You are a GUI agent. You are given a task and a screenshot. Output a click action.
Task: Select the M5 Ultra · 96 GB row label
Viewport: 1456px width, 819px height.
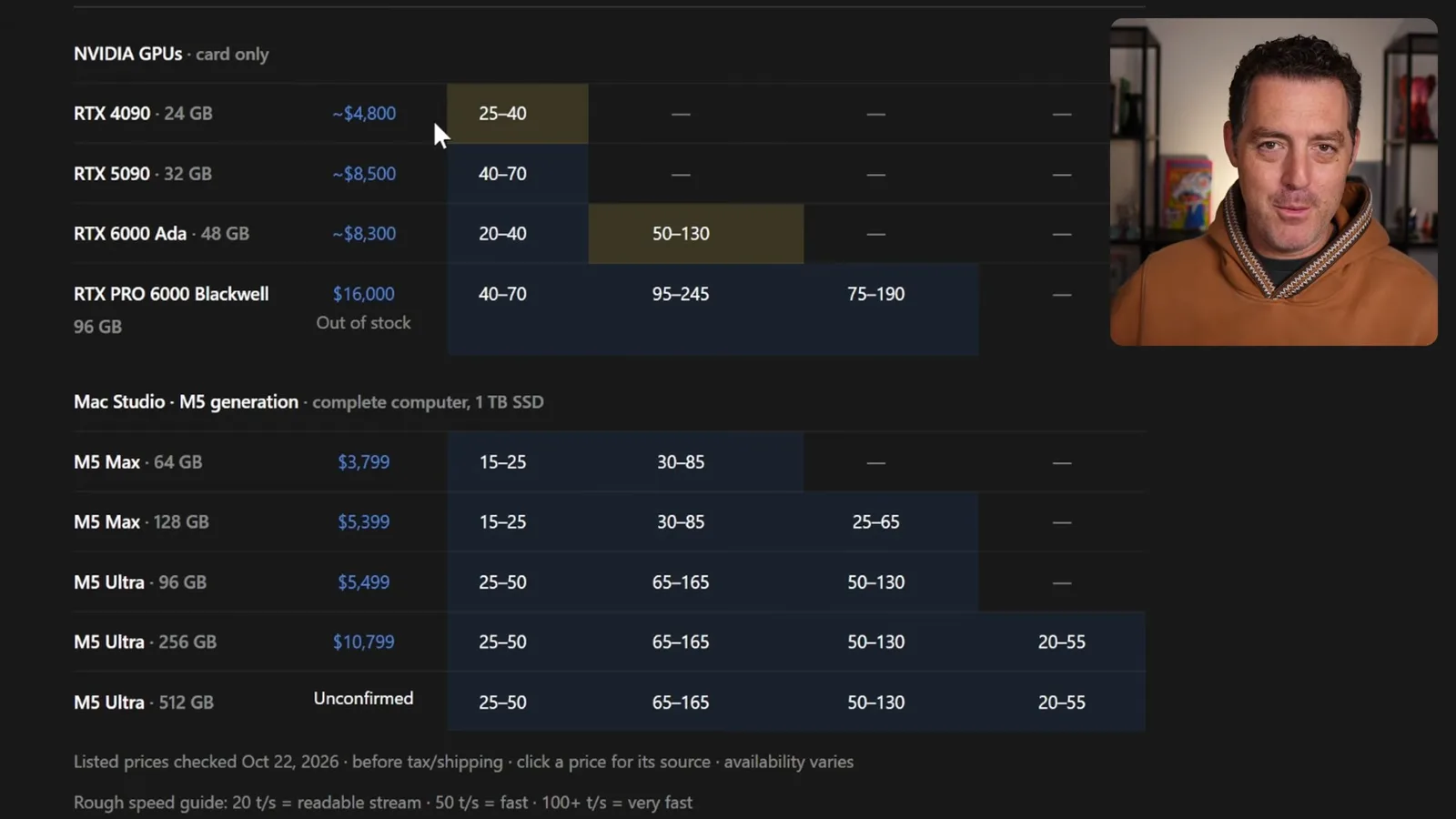[140, 582]
